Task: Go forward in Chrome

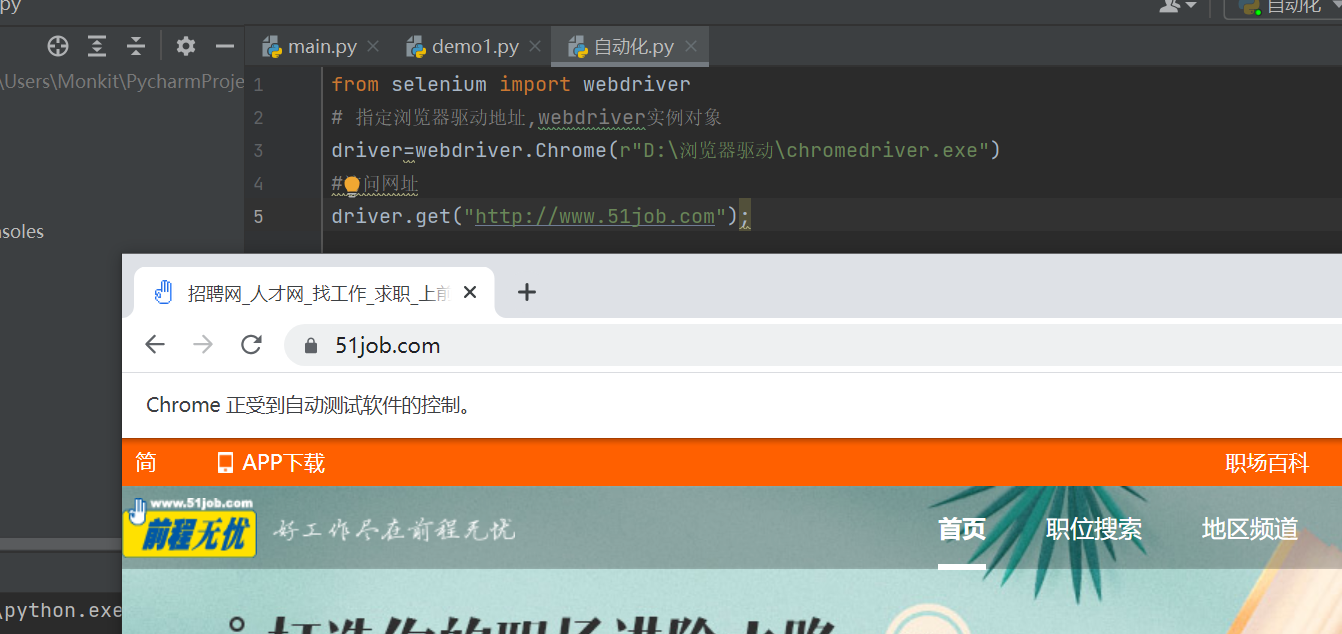Action: [x=203, y=345]
